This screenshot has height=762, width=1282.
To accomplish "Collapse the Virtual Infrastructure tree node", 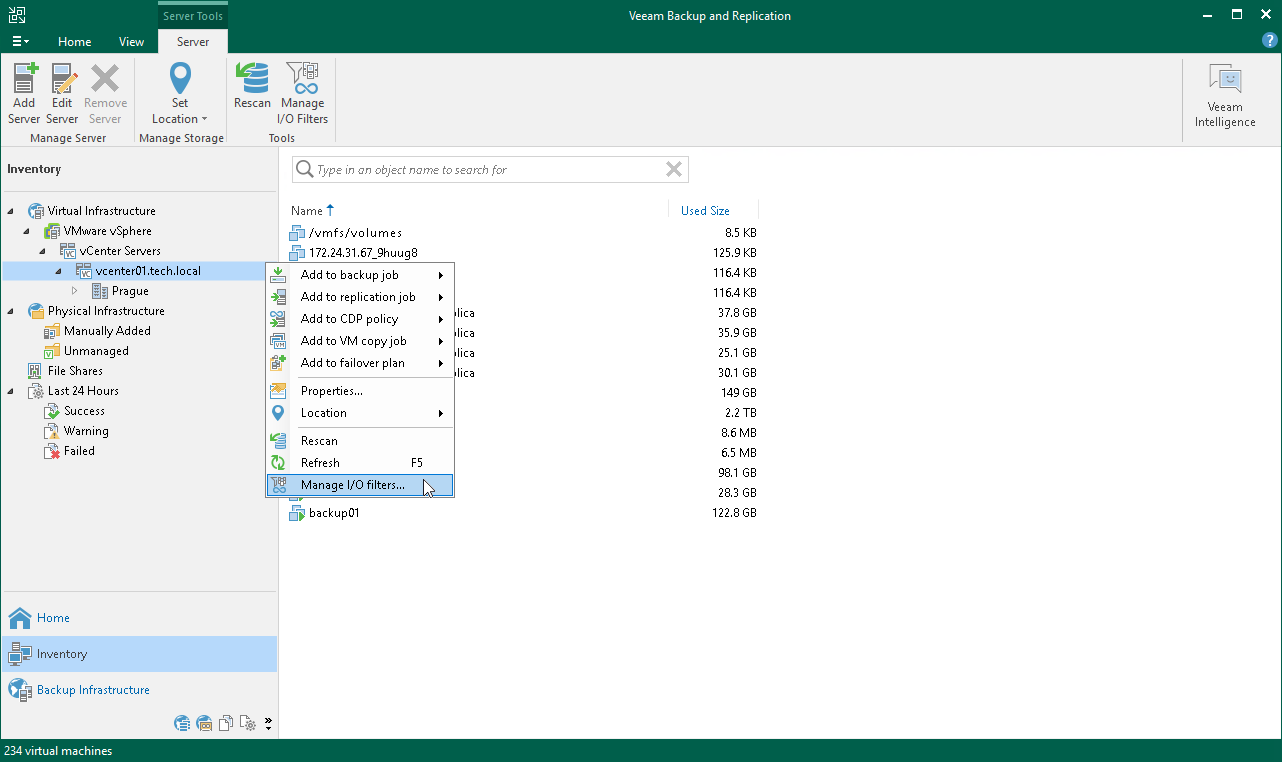I will click(11, 211).
